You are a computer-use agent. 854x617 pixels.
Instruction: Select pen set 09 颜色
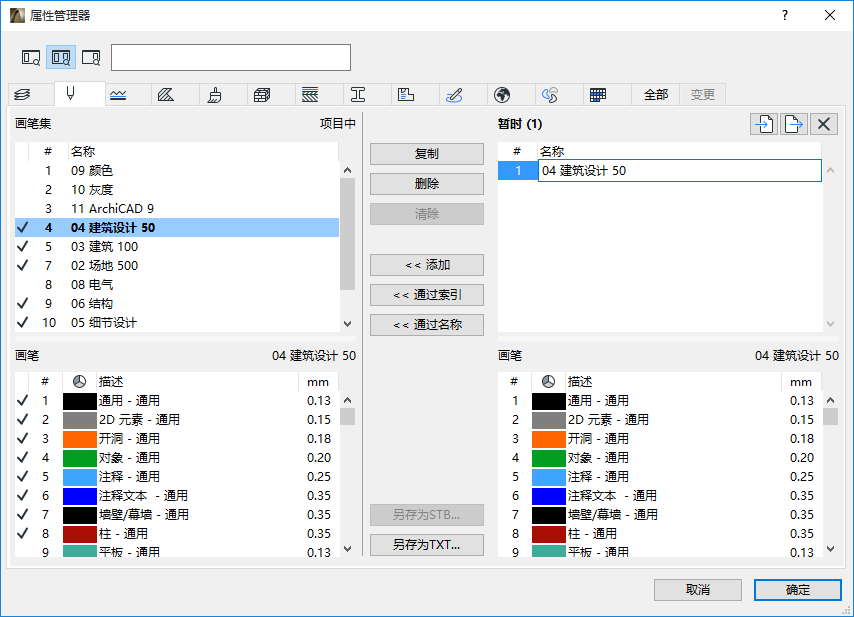click(x=177, y=170)
